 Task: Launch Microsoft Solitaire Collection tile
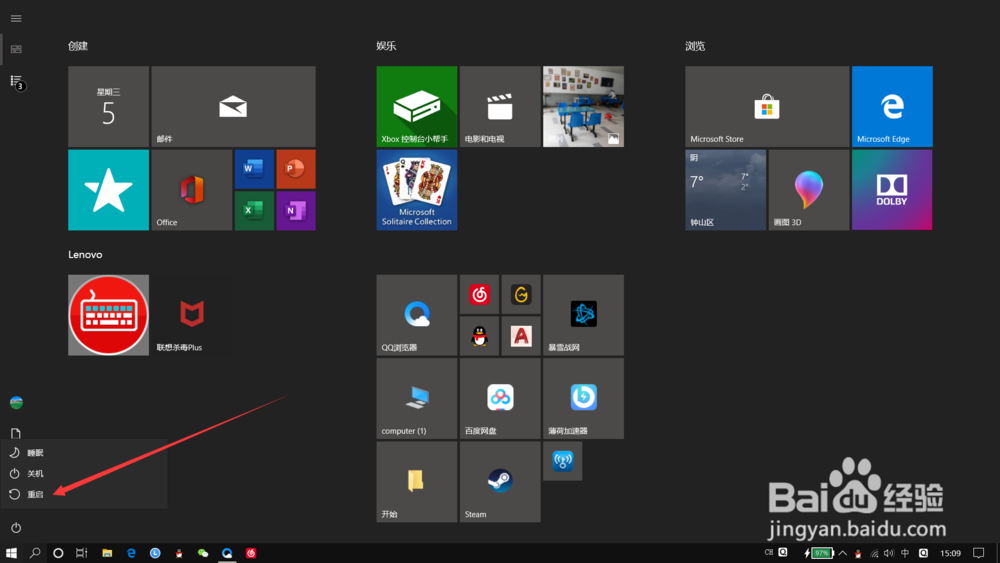(x=416, y=190)
